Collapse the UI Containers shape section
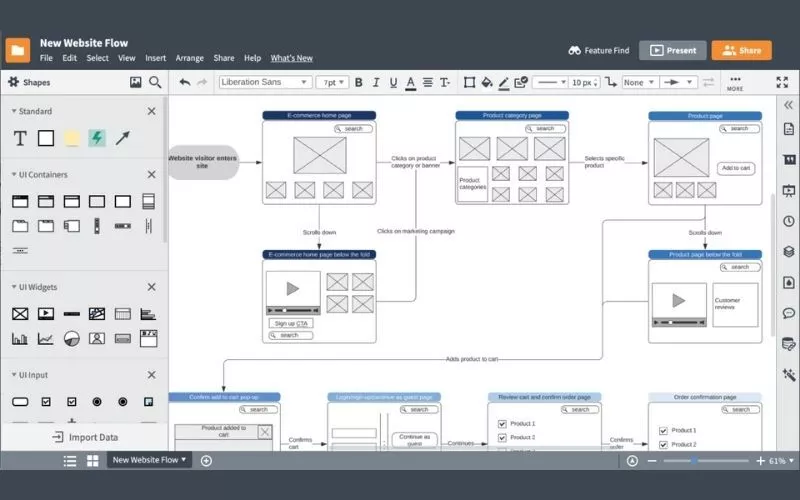 coord(152,175)
